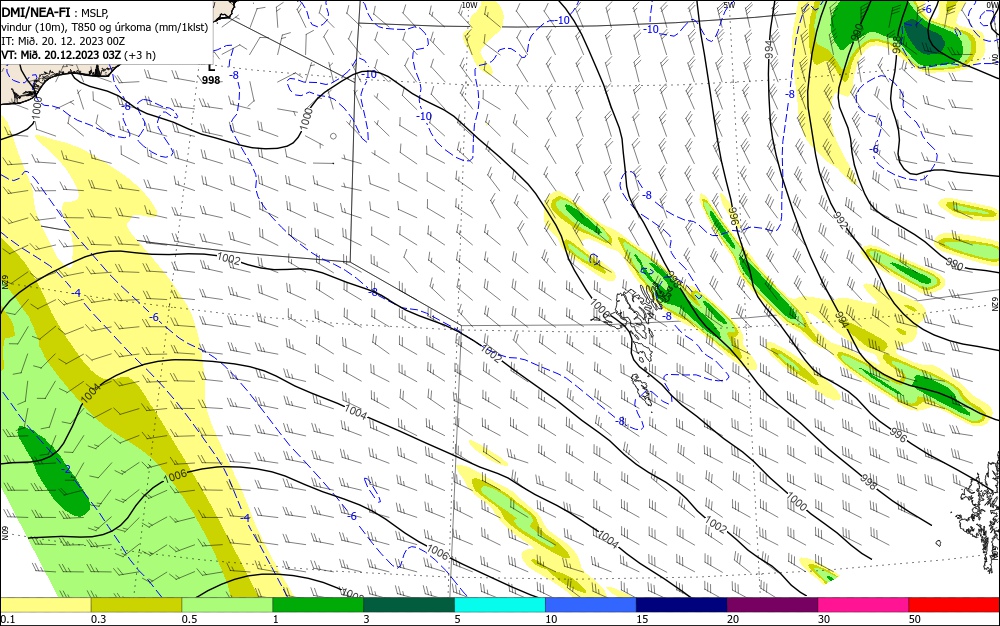Select the navy 15–20 legend swatch
This screenshot has width=1000, height=626.
(682, 605)
